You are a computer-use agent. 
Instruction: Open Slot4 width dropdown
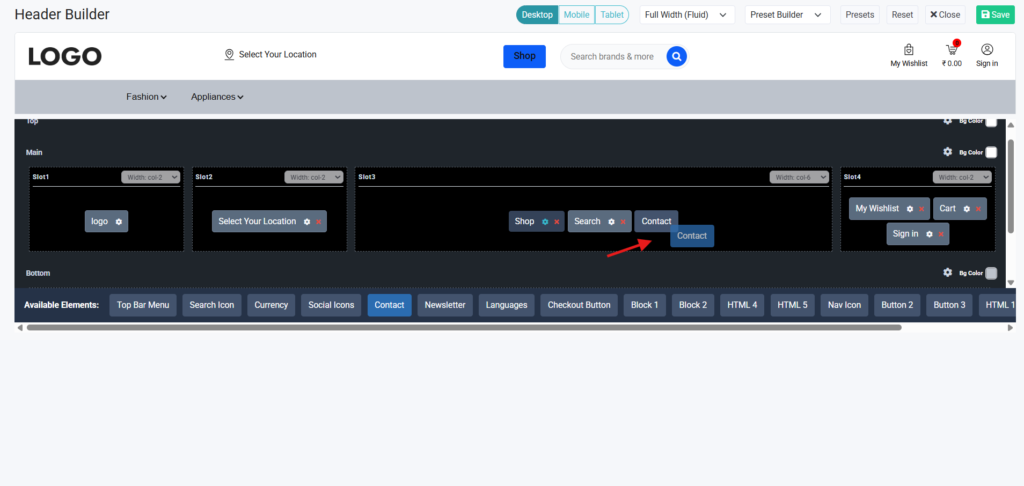(x=963, y=177)
